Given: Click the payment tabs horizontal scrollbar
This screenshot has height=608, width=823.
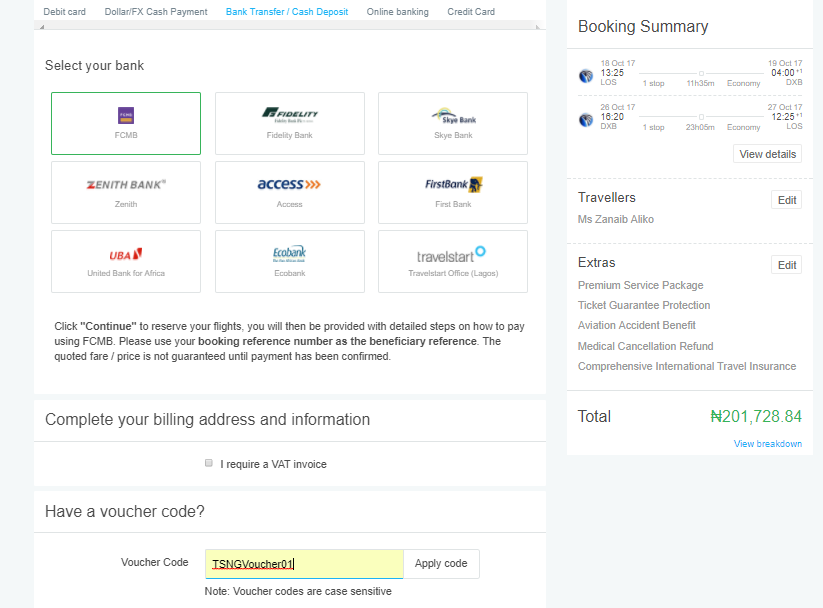Looking at the screenshot, I should tap(290, 26).
